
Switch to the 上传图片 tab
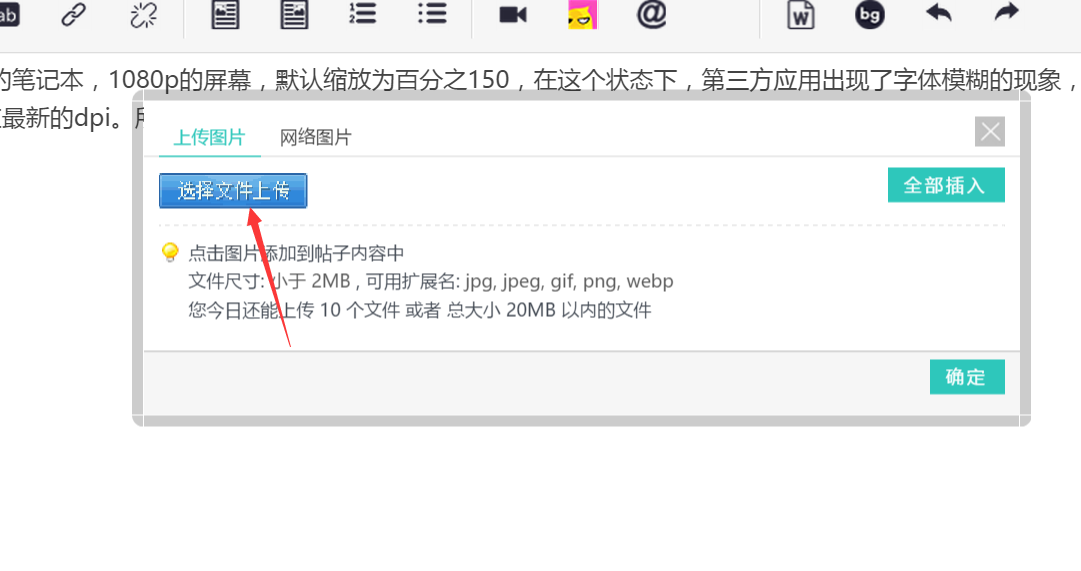point(210,137)
